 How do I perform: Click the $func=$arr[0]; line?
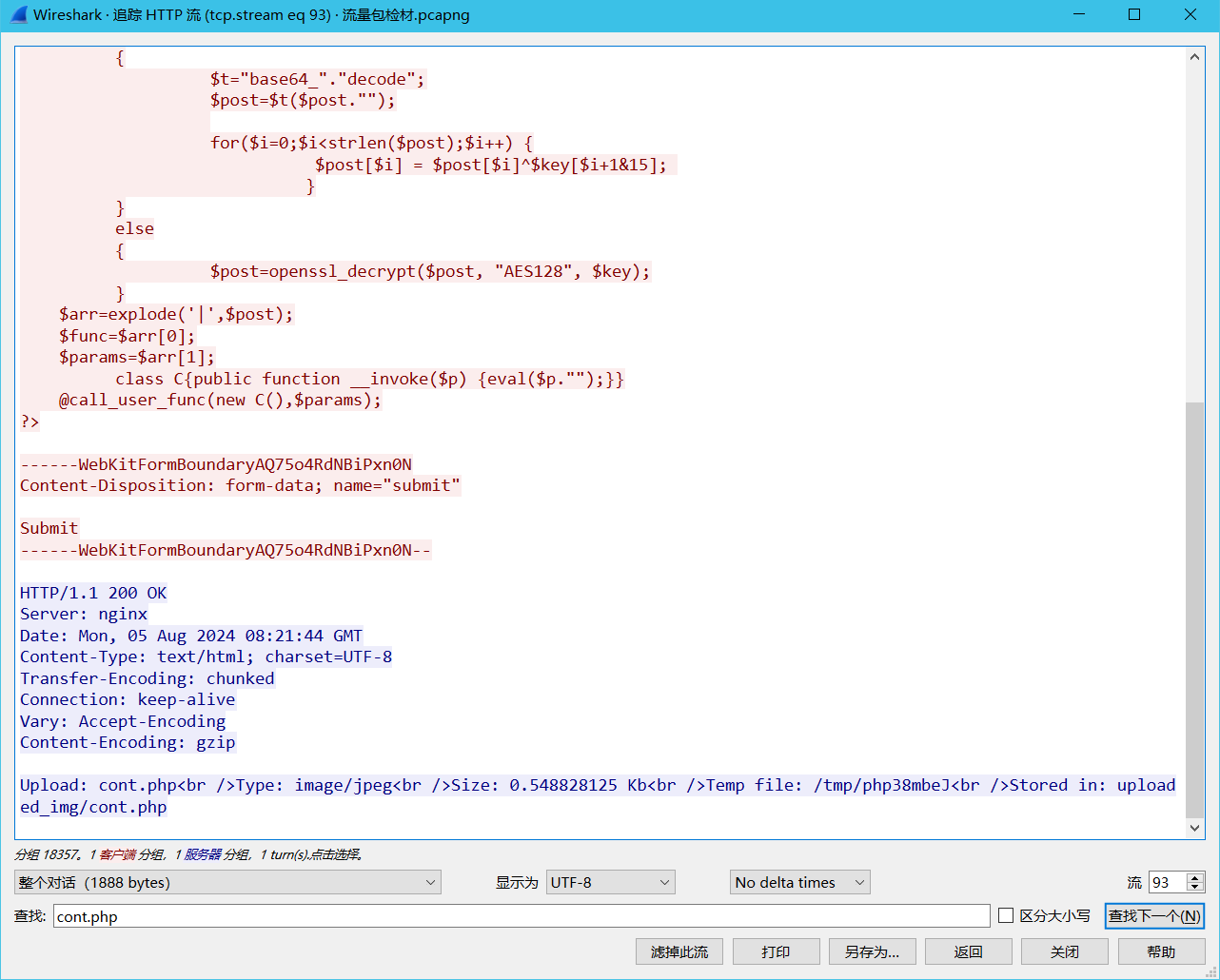tap(127, 336)
